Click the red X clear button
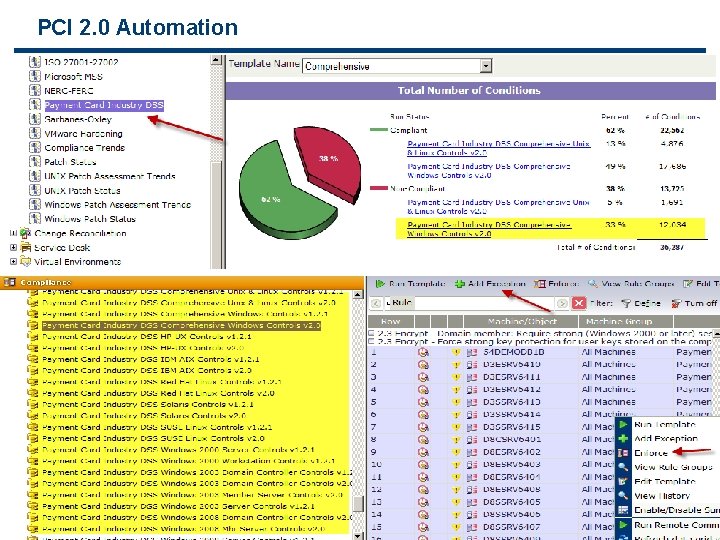The height and width of the screenshot is (540, 720). [579, 303]
